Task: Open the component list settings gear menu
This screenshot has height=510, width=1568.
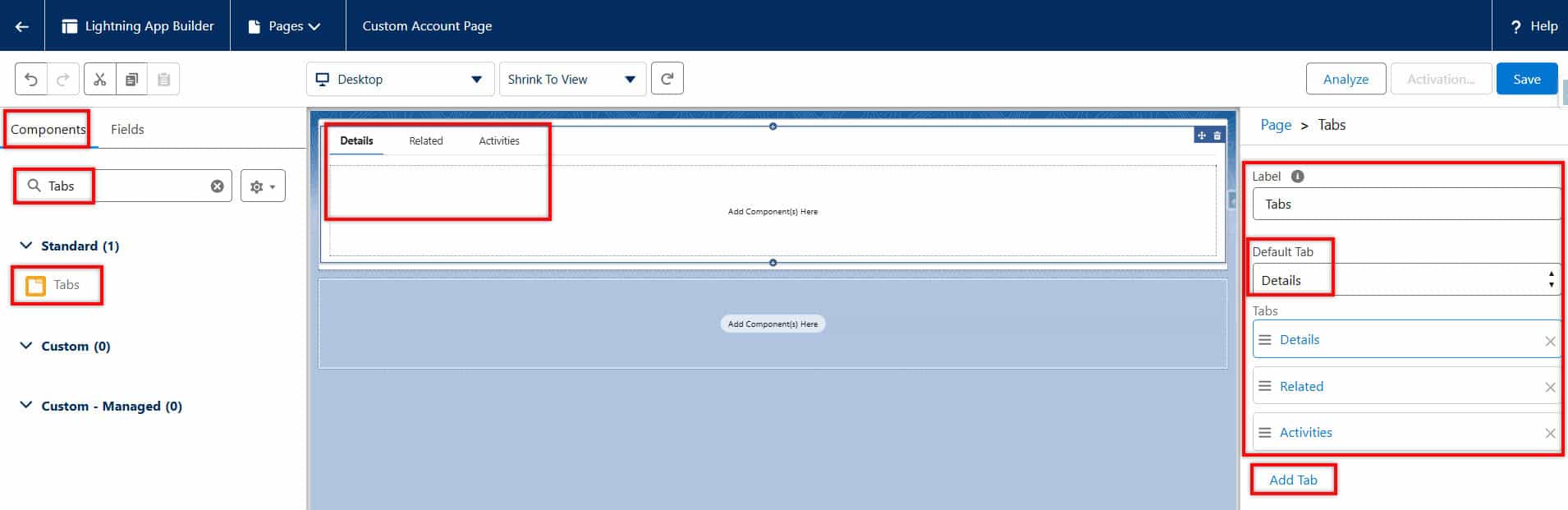Action: pyautogui.click(x=263, y=186)
